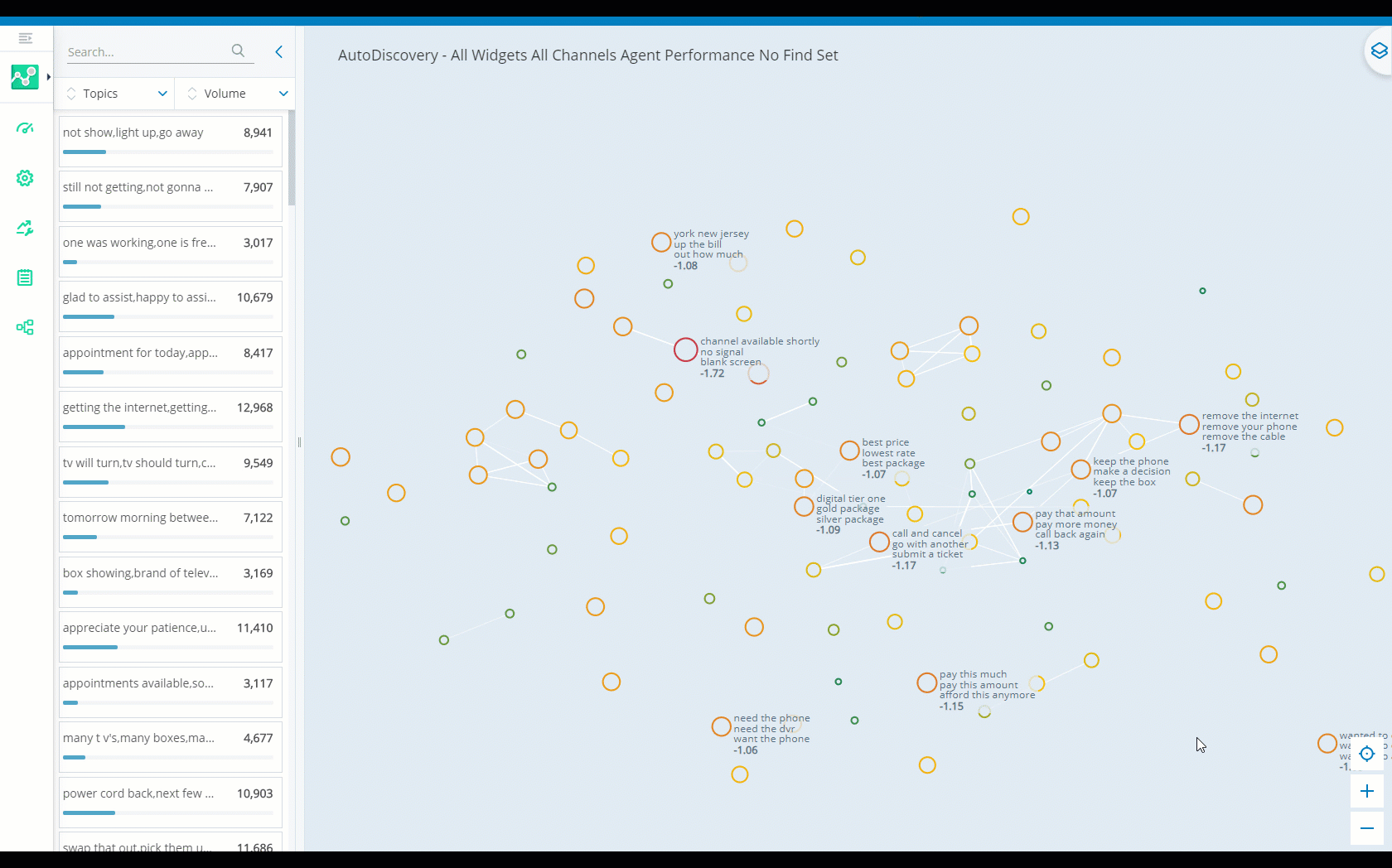Screen dimensions: 1392x868
Task: Click the volume bar under 'power cord back'
Action: pyautogui.click(x=168, y=813)
